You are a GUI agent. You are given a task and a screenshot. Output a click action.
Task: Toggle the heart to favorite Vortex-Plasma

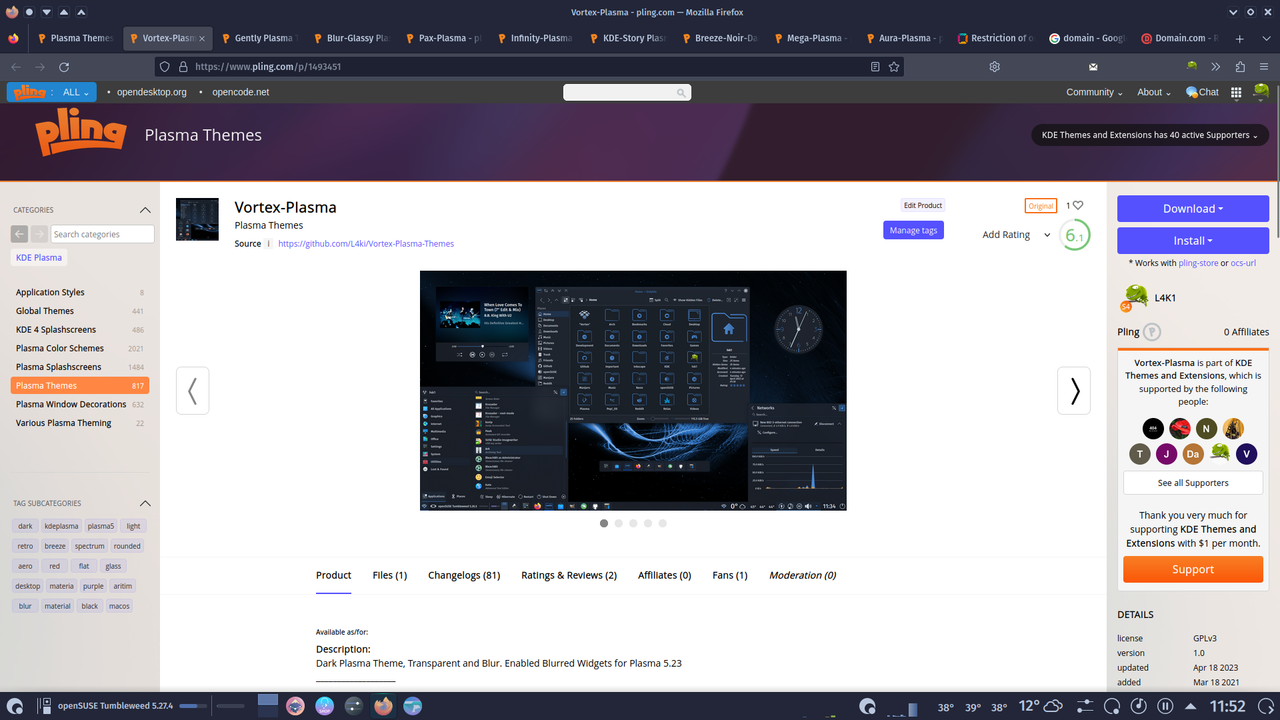click(x=1078, y=205)
